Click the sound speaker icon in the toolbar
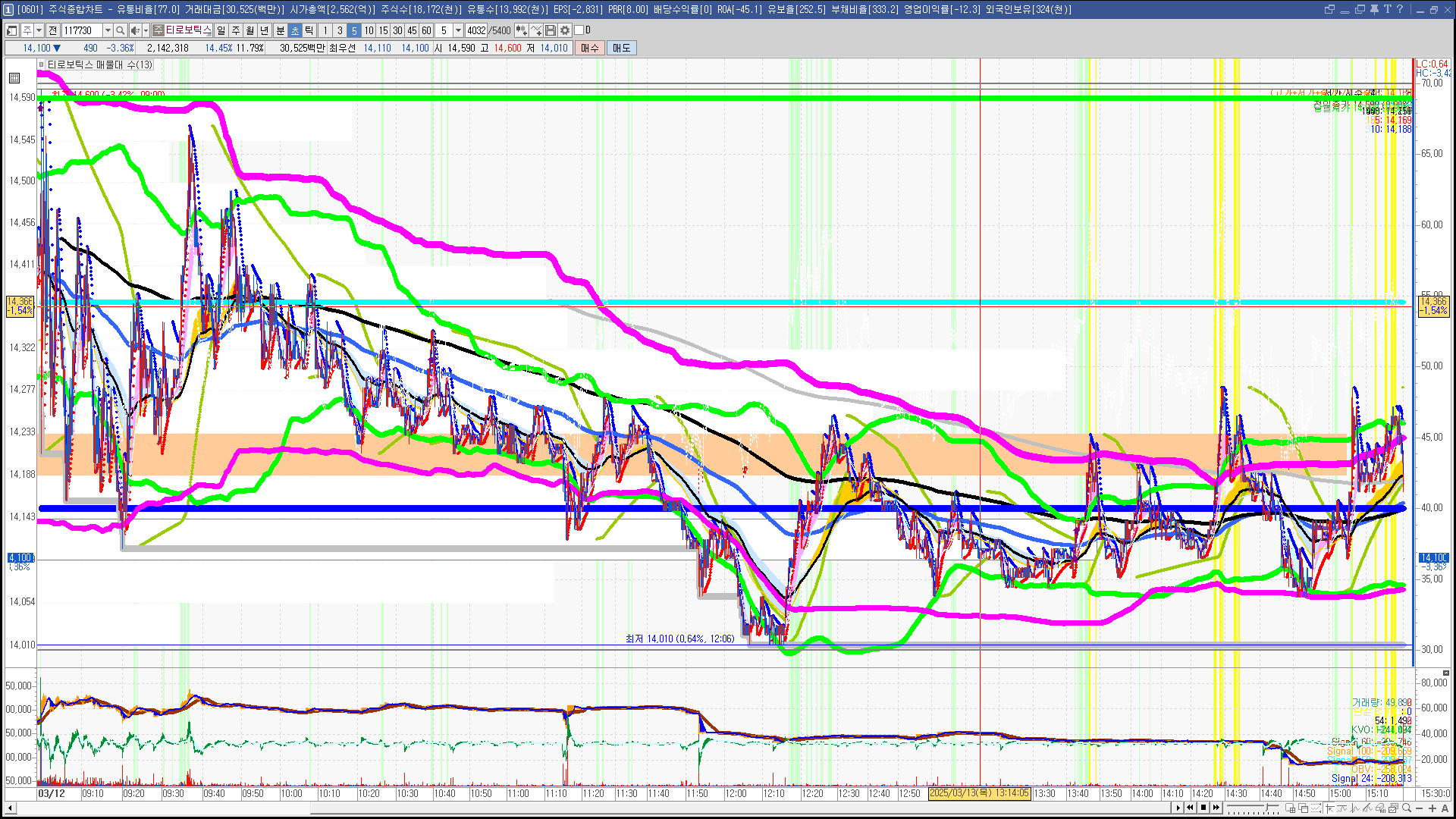The width and height of the screenshot is (1456, 819). tap(134, 30)
